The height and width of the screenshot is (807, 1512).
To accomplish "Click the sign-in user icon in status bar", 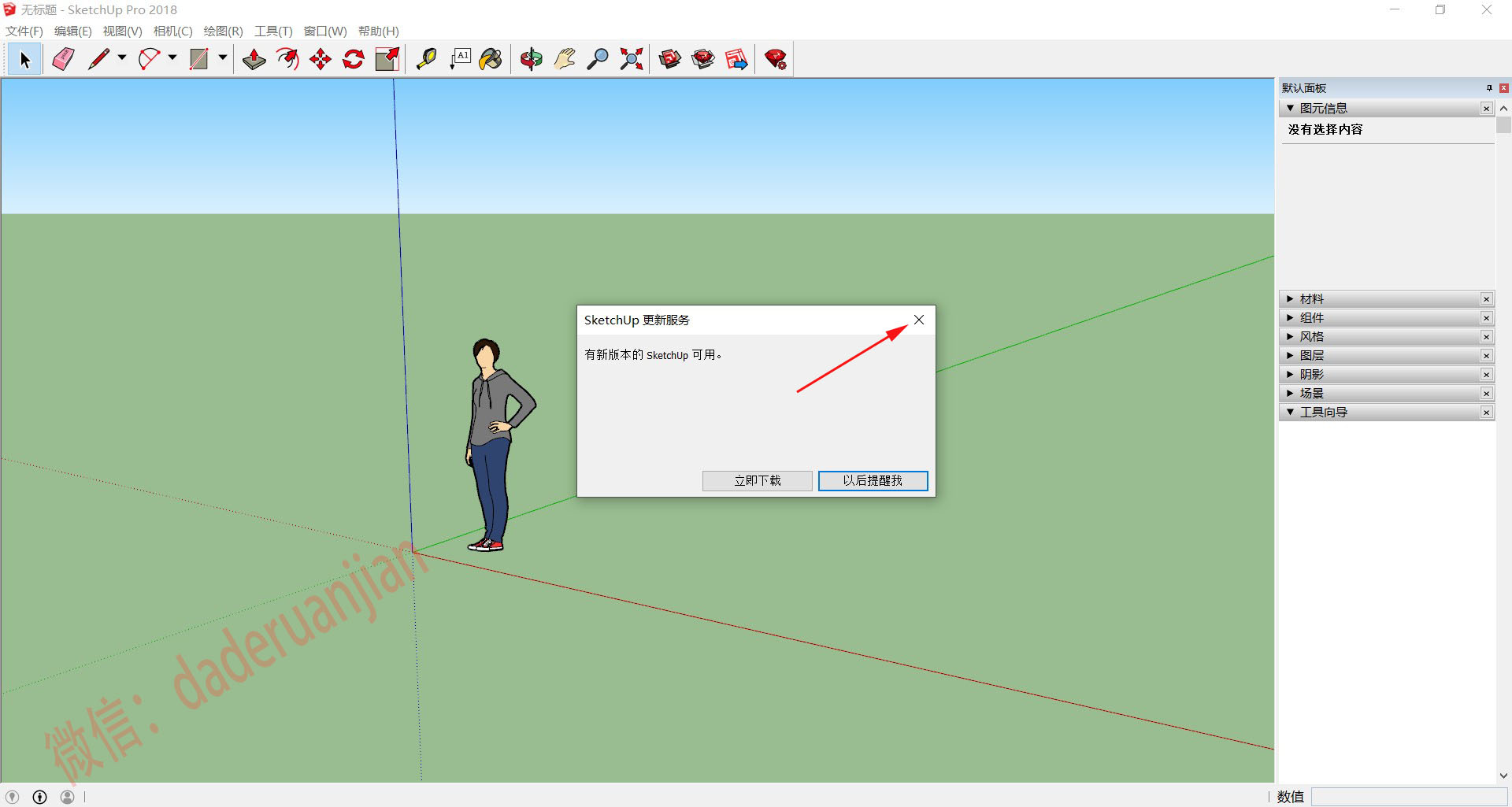I will 68,797.
